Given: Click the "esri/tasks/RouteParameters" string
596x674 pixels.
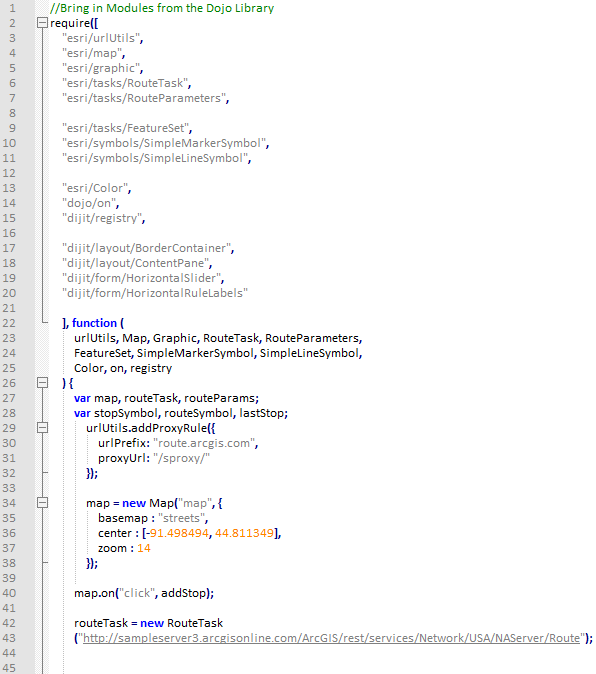Looking at the screenshot, I should click(144, 98).
